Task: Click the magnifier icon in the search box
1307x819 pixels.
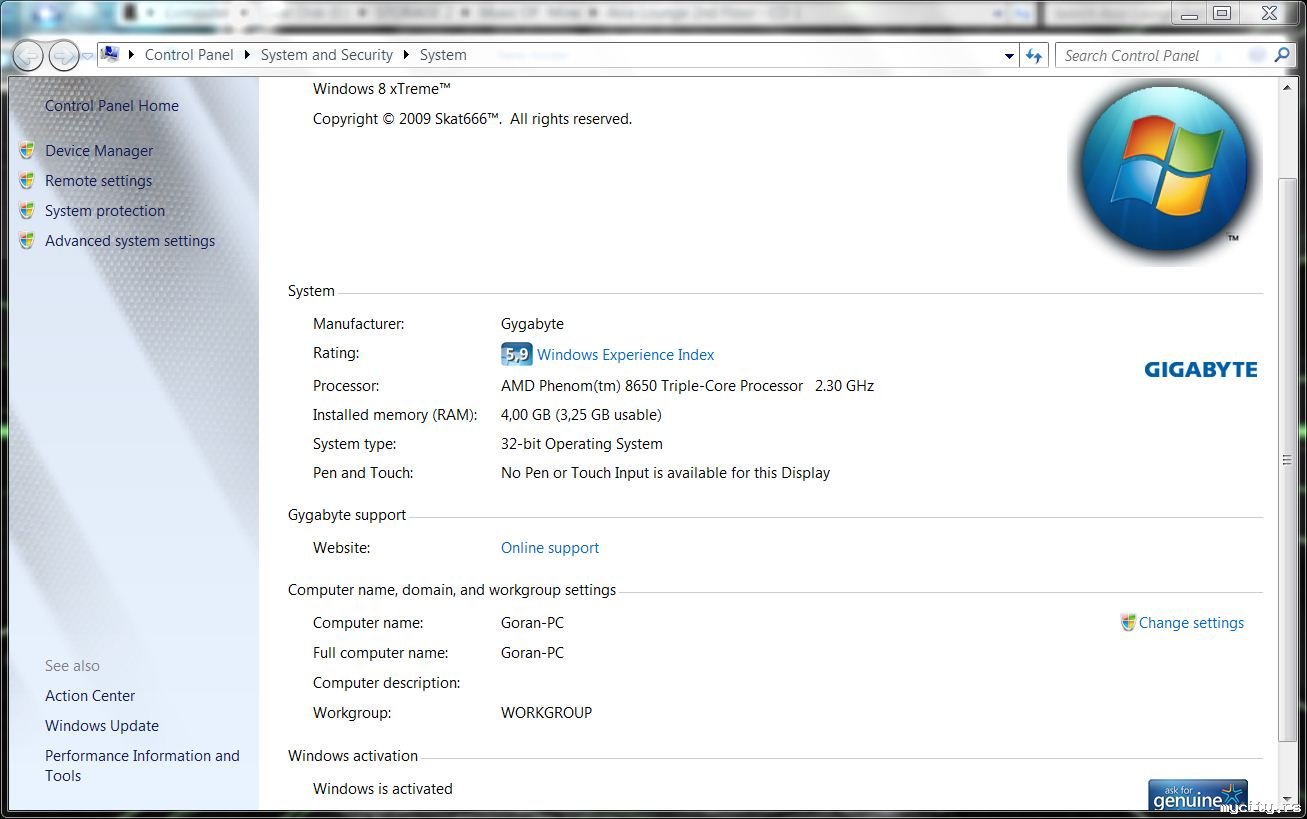Action: coord(1282,55)
